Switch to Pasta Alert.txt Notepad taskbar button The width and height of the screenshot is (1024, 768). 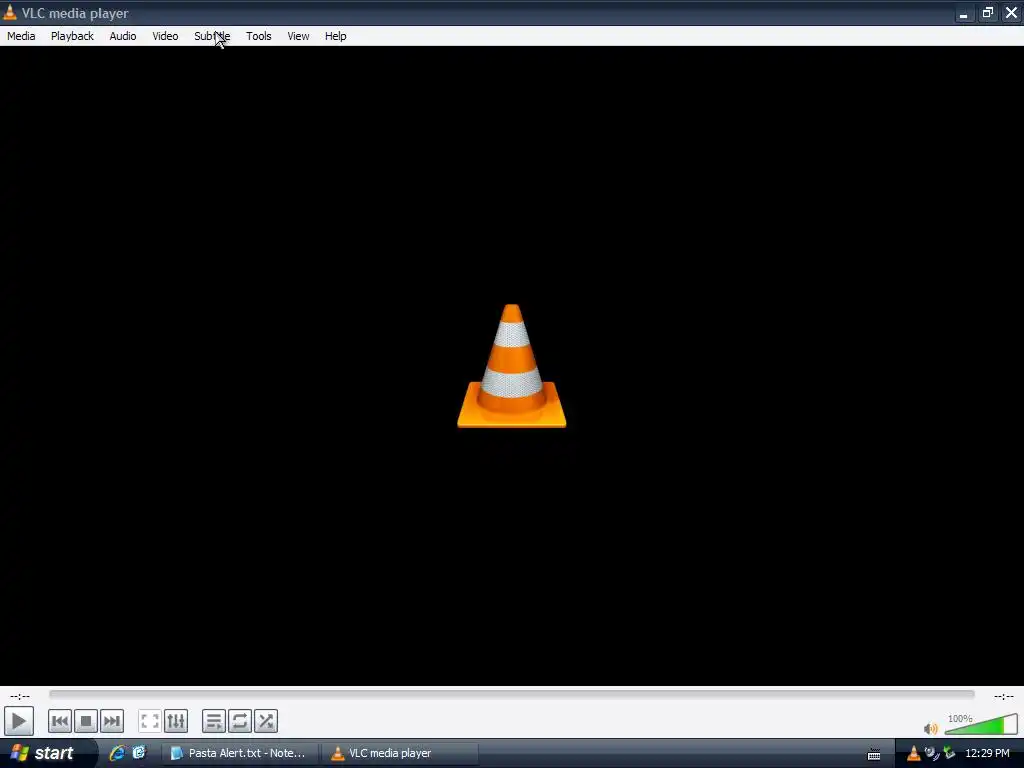240,753
